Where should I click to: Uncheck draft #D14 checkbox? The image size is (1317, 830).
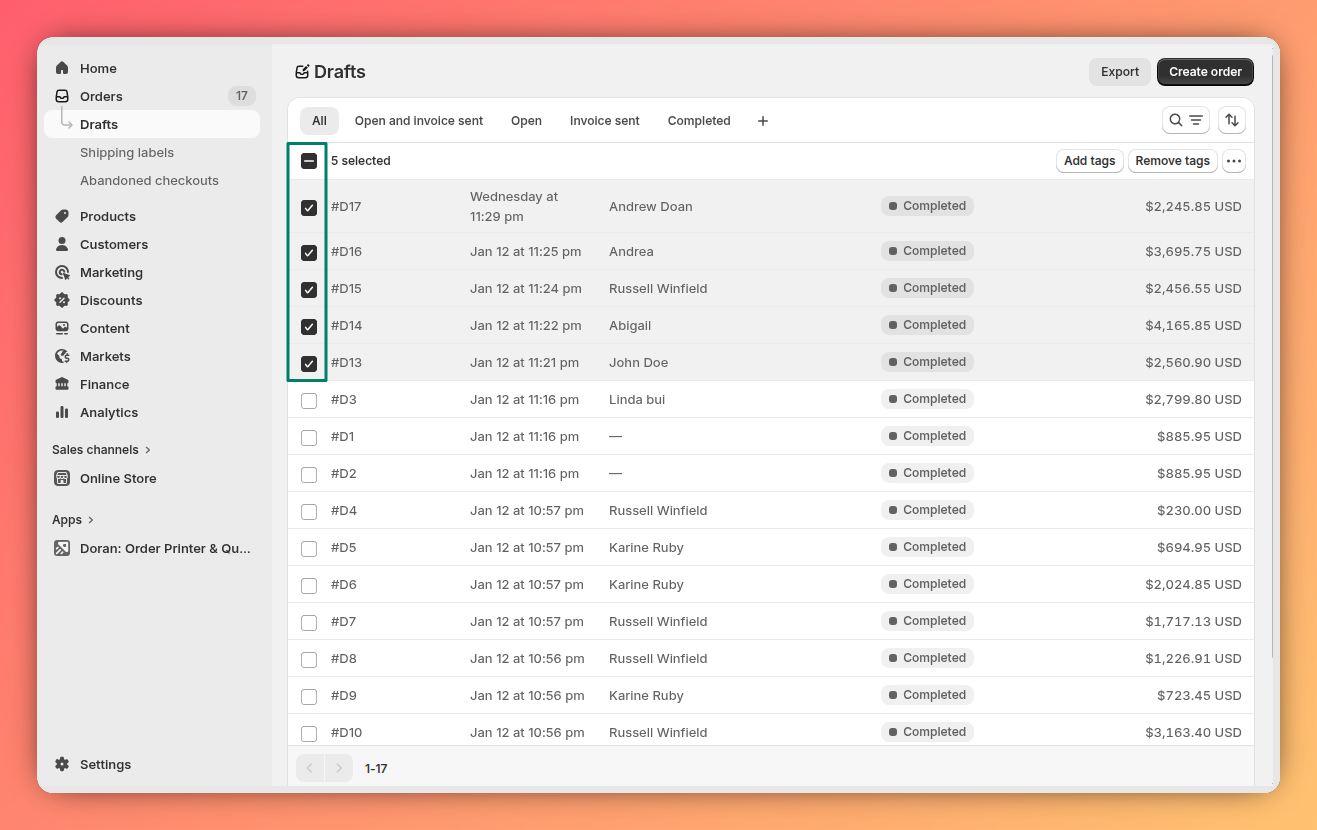coord(309,327)
